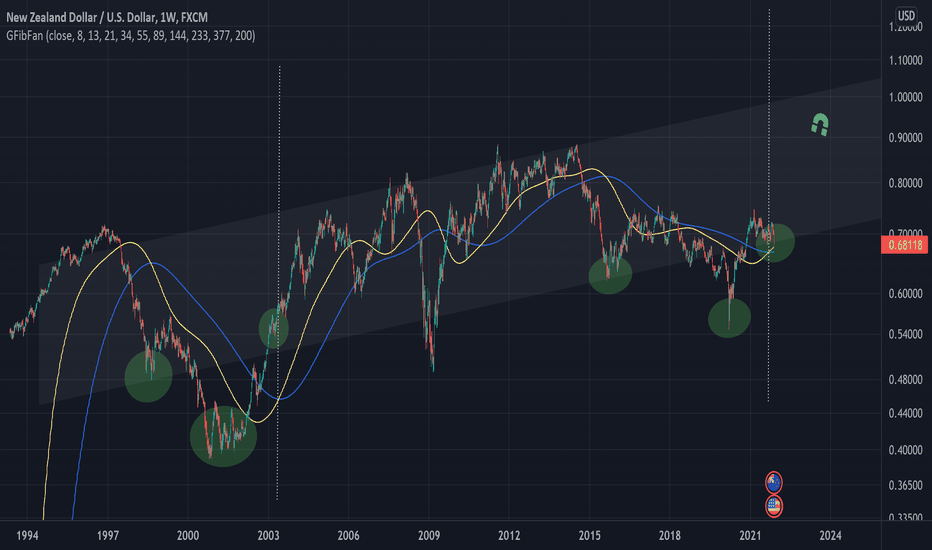Viewport: 932px width, 550px height.
Task: Click the 0.36500 price axis label
Action: pos(905,485)
